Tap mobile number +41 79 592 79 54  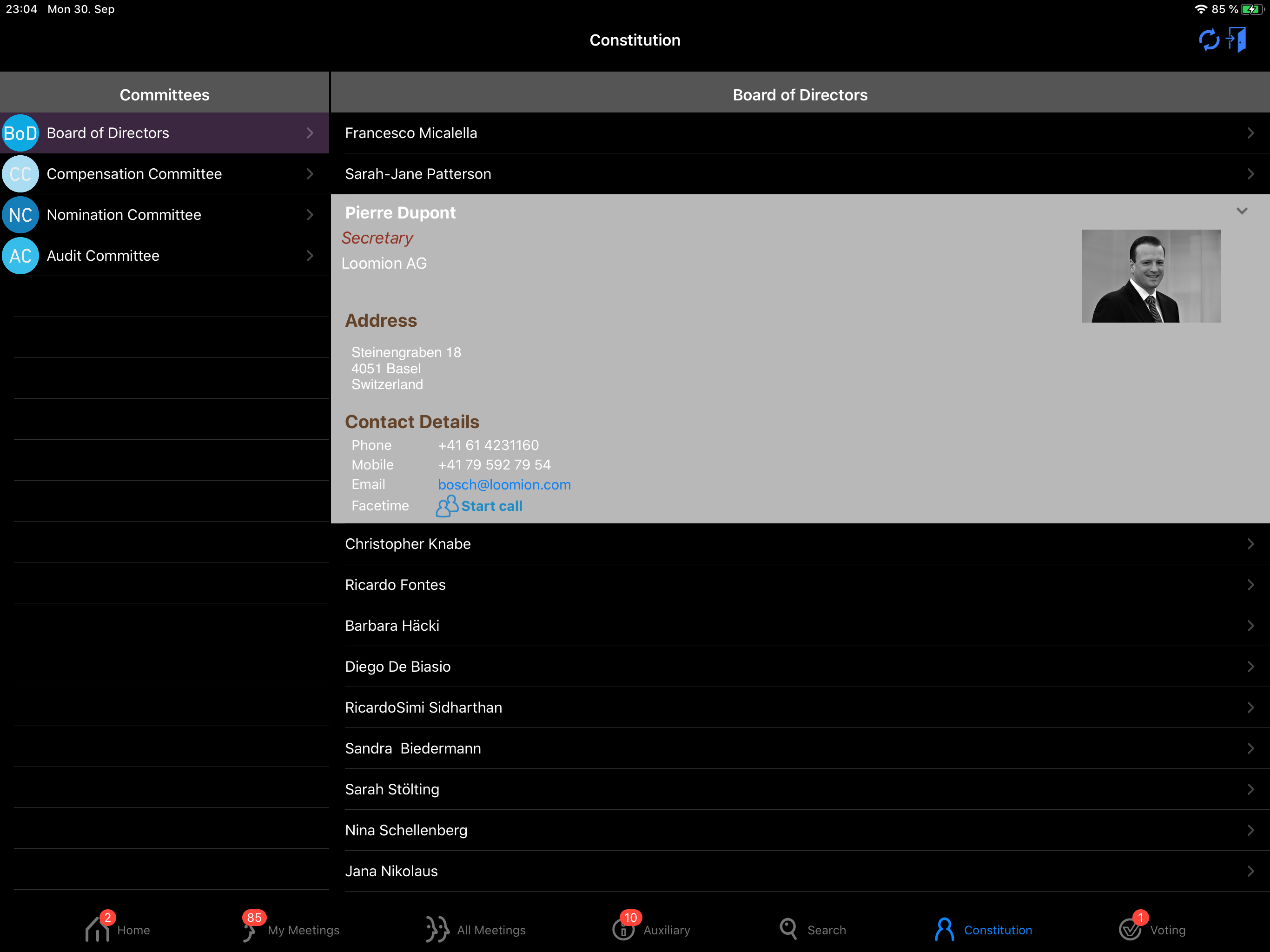coord(494,464)
